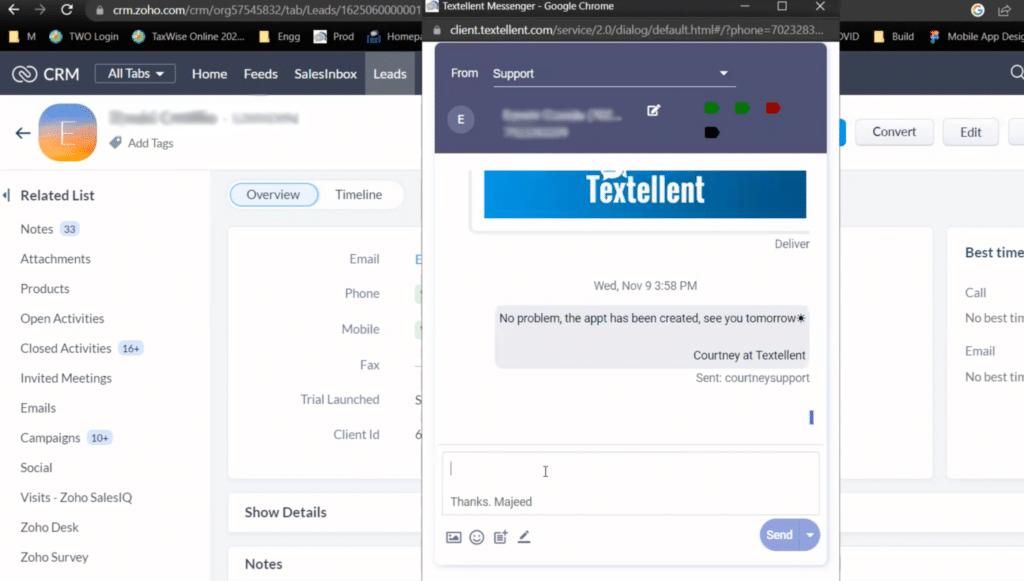The height and width of the screenshot is (581, 1024).
Task: Click the edit contact pencil icon
Action: coord(653,111)
